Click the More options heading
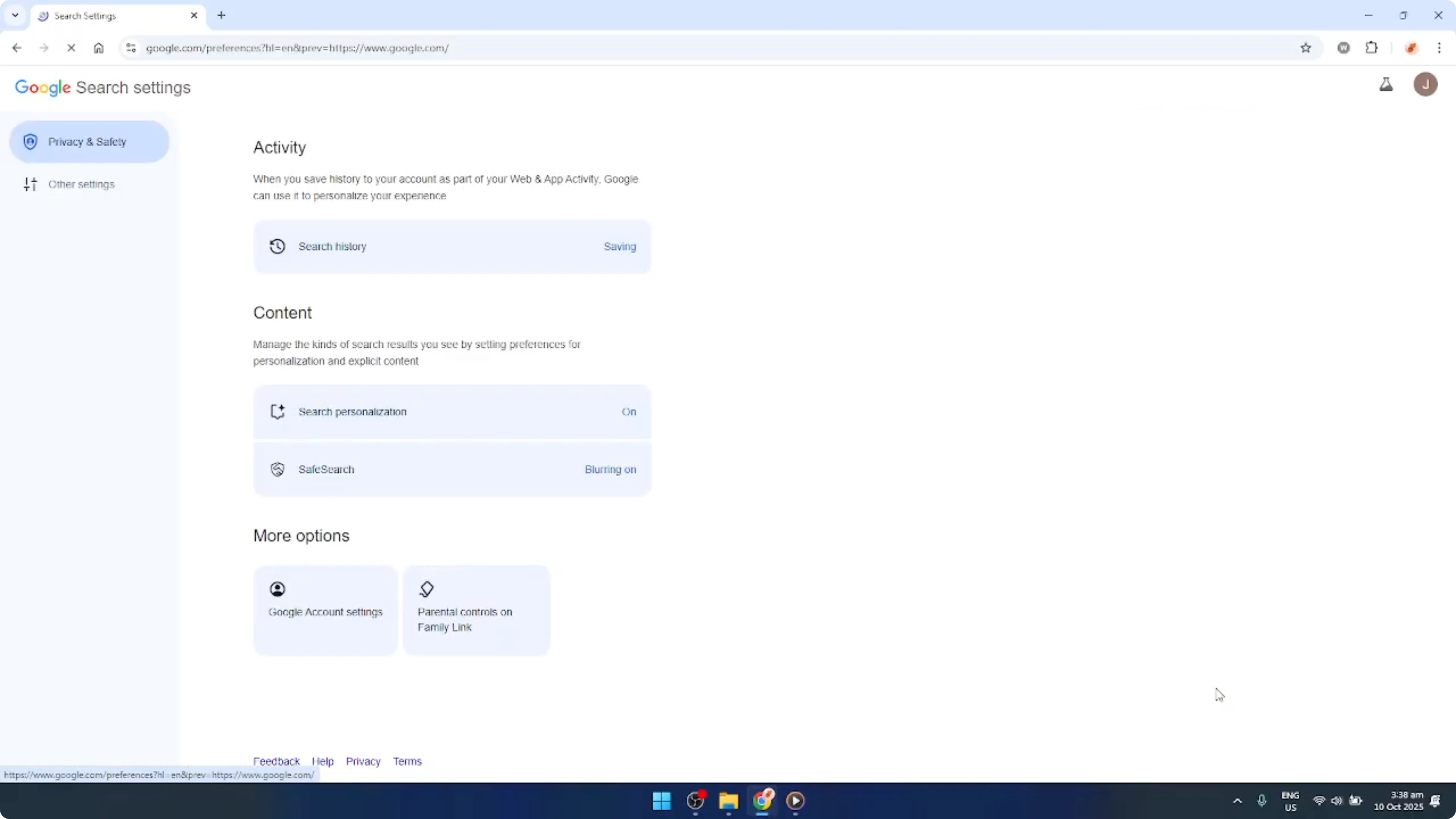Viewport: 1456px width, 819px height. pos(301,535)
